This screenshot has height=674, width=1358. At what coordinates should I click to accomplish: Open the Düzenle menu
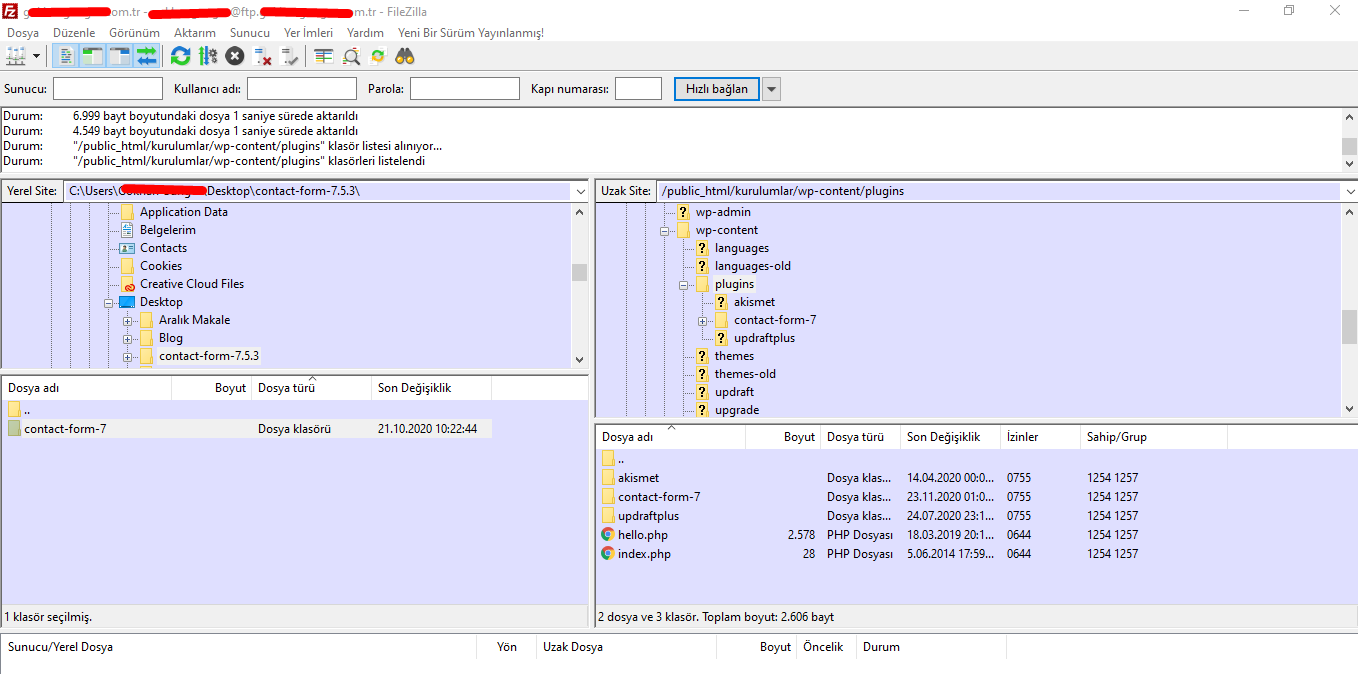point(75,33)
